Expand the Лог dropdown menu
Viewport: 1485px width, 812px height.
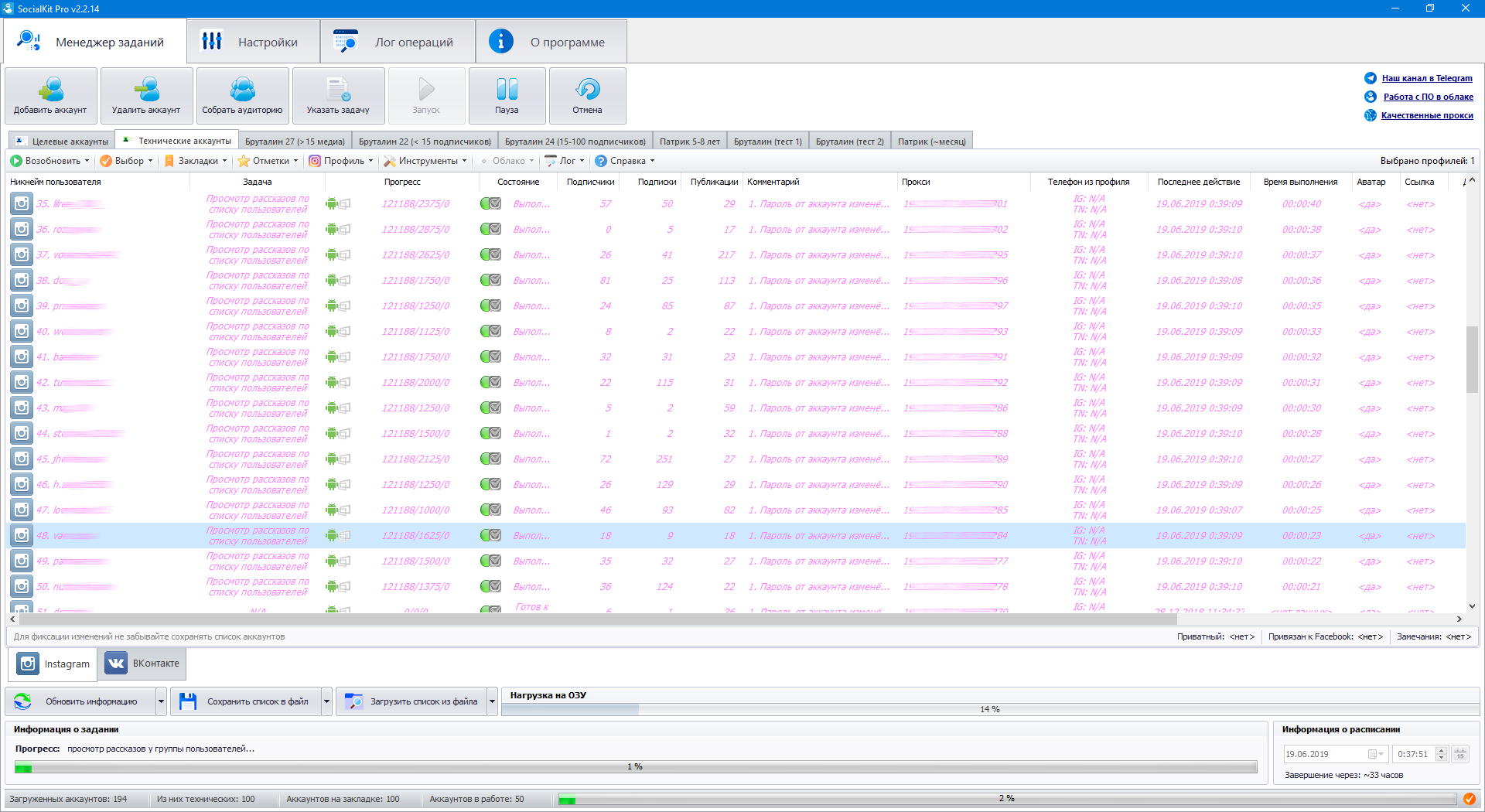click(565, 161)
